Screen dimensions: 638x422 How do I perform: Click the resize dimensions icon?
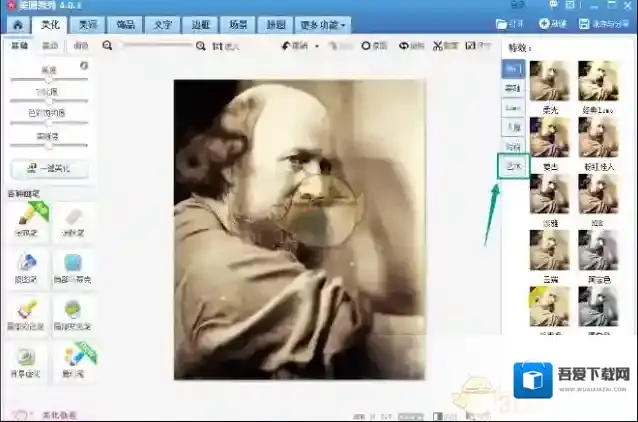tap(470, 45)
